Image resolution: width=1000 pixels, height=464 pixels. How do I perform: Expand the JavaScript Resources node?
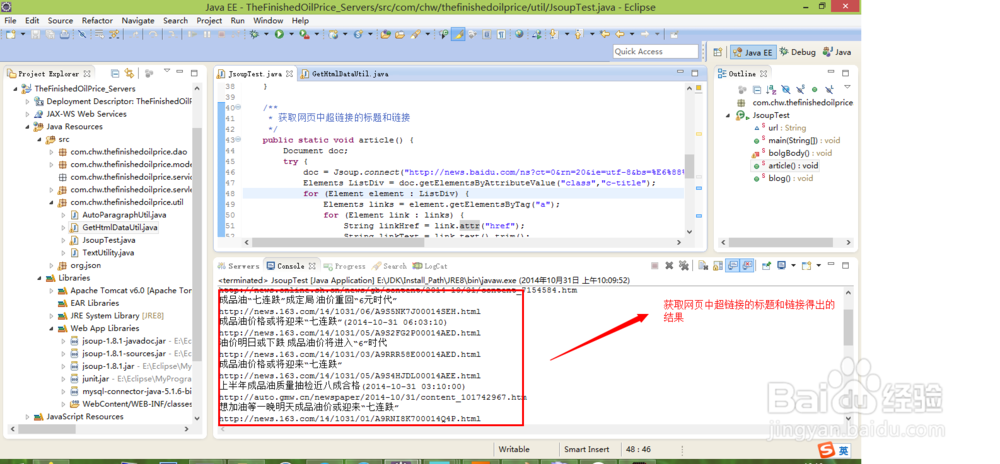pyautogui.click(x=27, y=417)
